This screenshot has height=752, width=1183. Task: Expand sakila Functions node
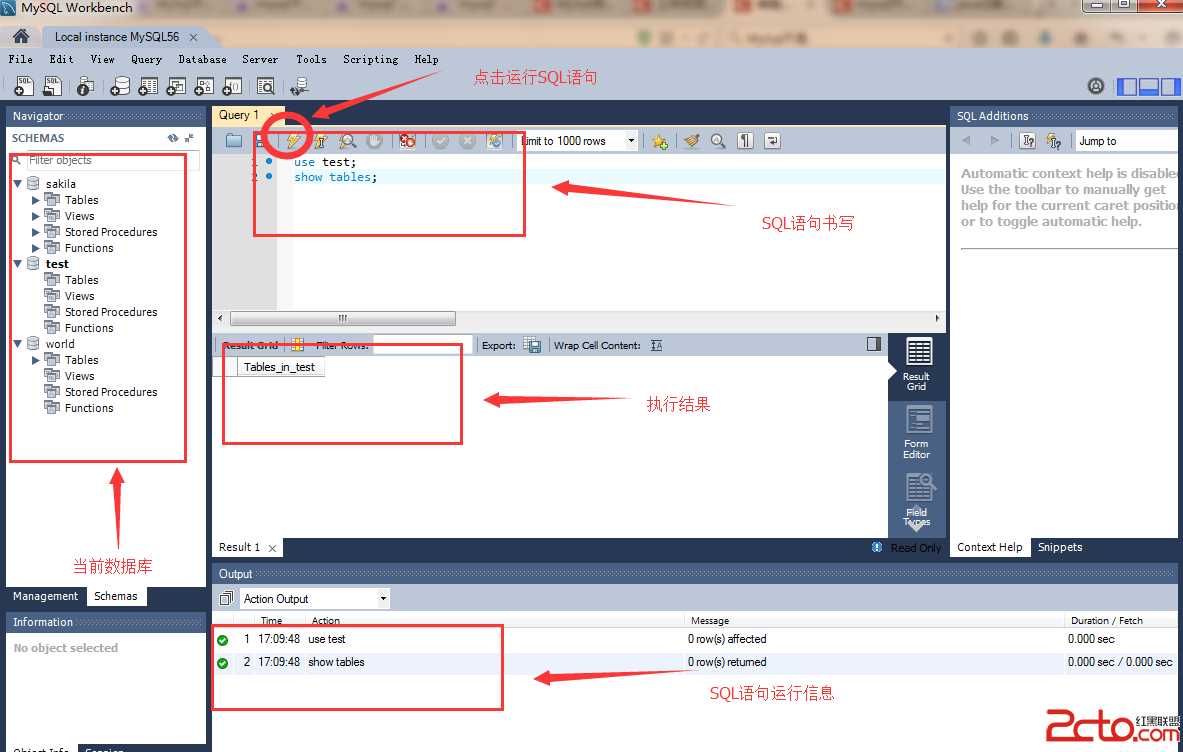[x=35, y=247]
